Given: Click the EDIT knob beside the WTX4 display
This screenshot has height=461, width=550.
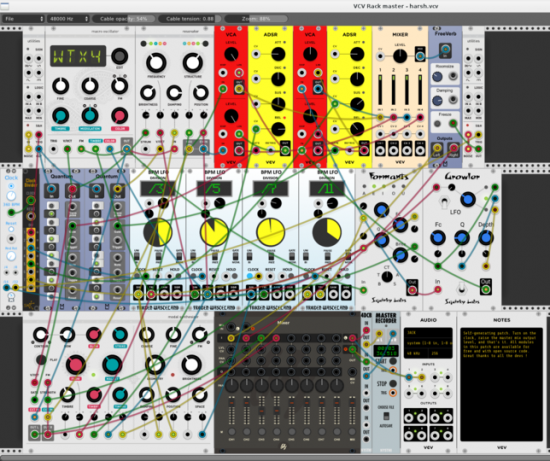Looking at the screenshot, I should pos(120,56).
